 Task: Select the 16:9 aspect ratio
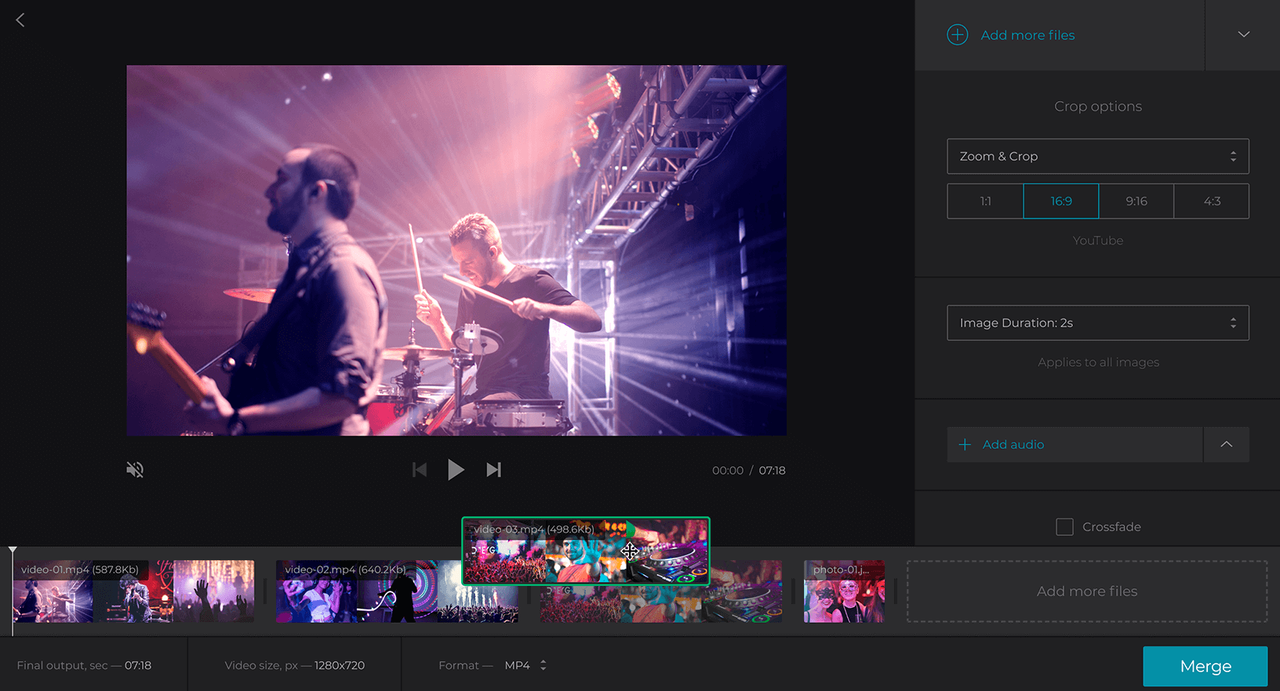click(1061, 201)
